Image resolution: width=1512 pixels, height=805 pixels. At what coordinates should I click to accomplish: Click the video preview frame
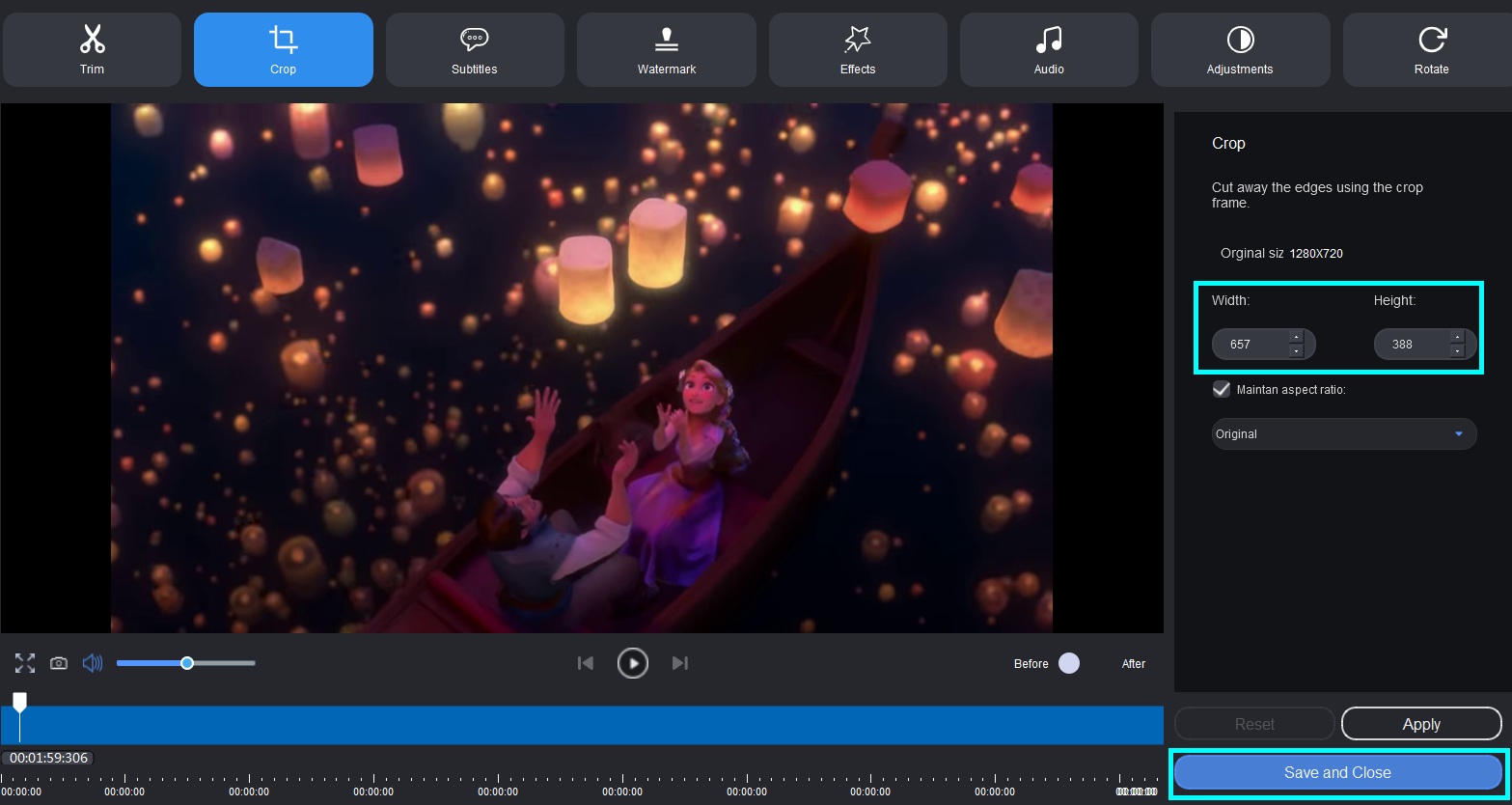click(x=582, y=368)
